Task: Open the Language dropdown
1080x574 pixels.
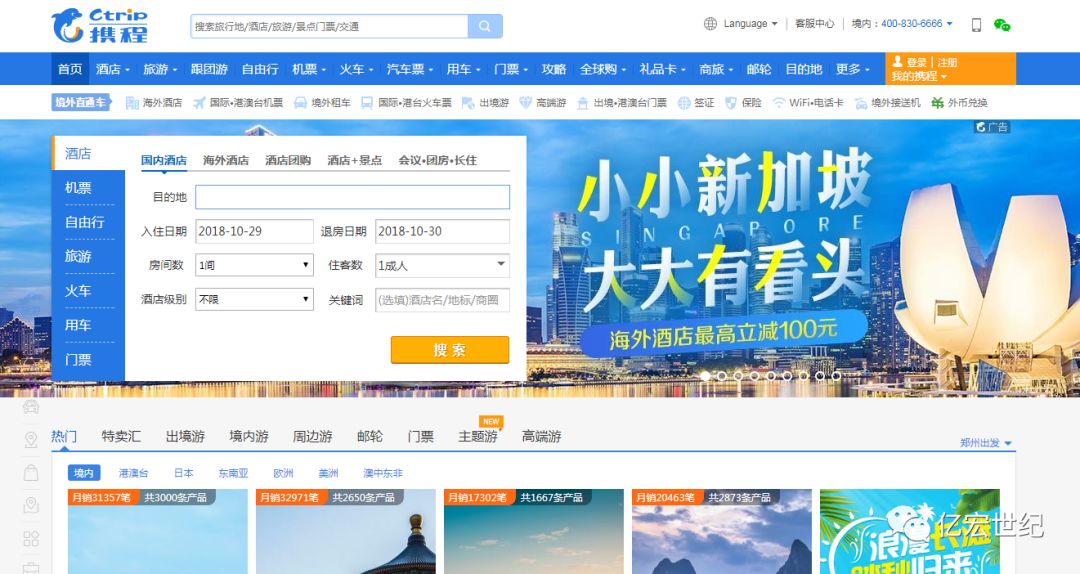Action: click(x=750, y=23)
